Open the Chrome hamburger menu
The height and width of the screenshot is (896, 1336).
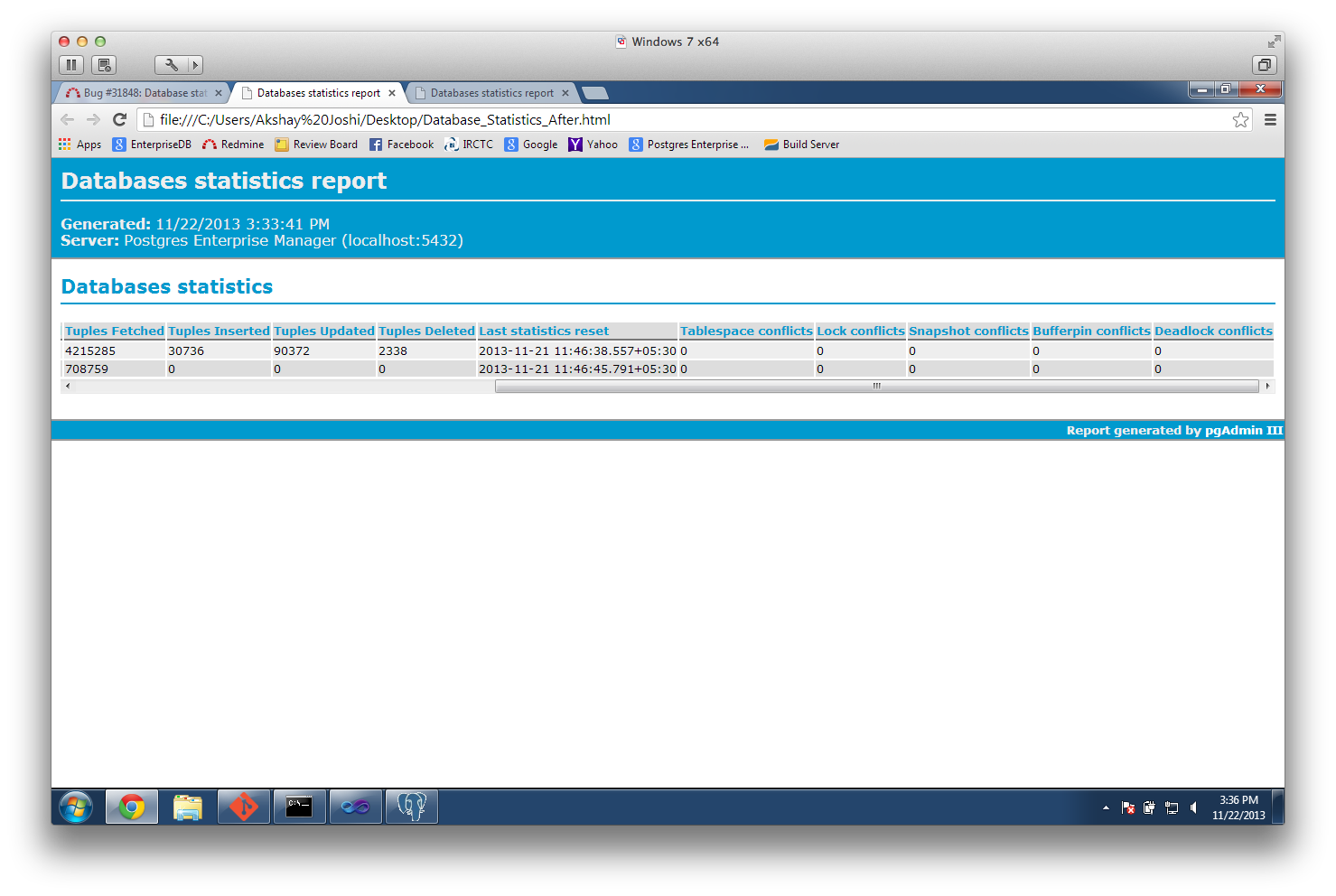pos(1270,120)
